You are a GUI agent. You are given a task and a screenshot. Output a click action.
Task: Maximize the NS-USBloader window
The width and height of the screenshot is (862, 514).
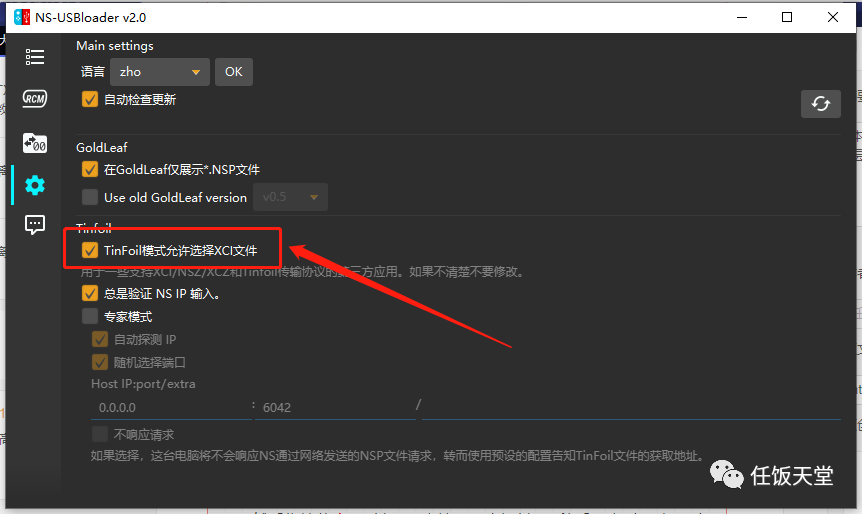787,17
